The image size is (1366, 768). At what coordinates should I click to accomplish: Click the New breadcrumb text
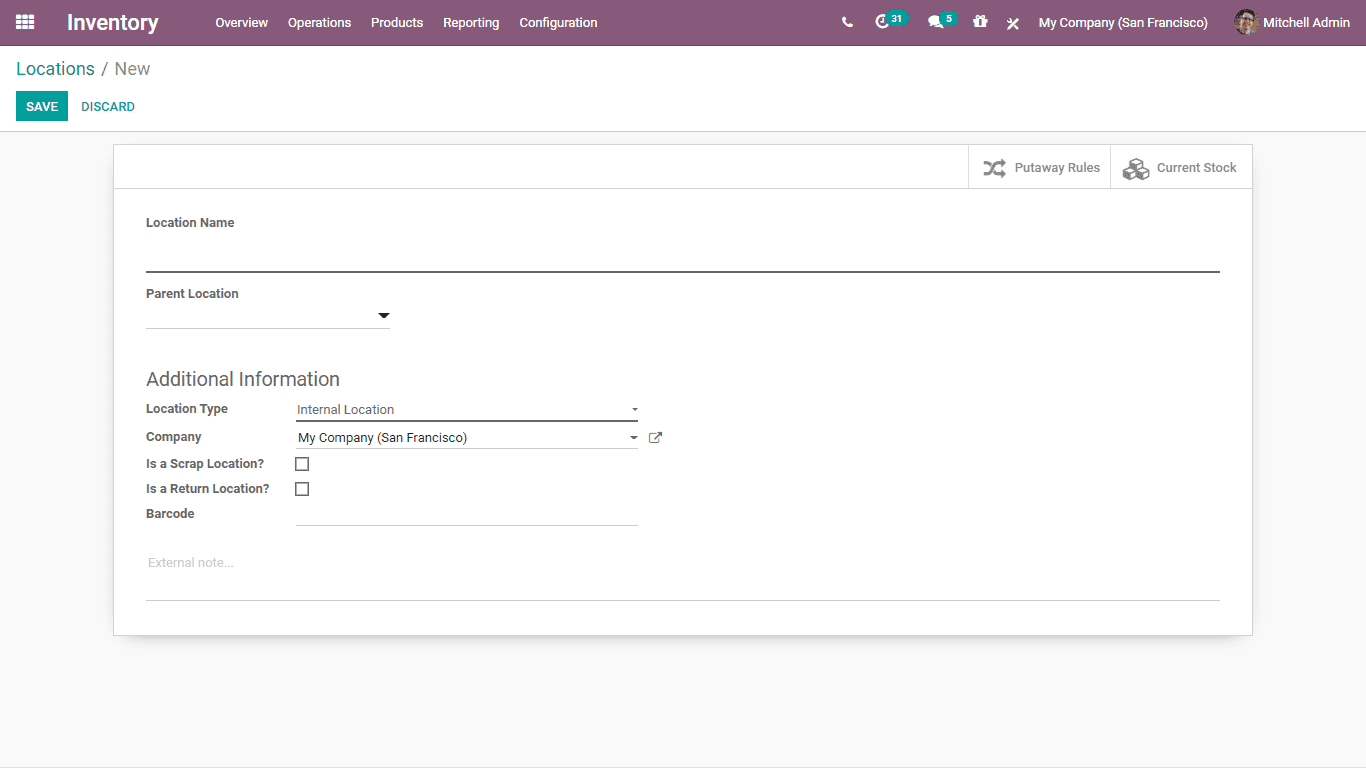point(132,69)
